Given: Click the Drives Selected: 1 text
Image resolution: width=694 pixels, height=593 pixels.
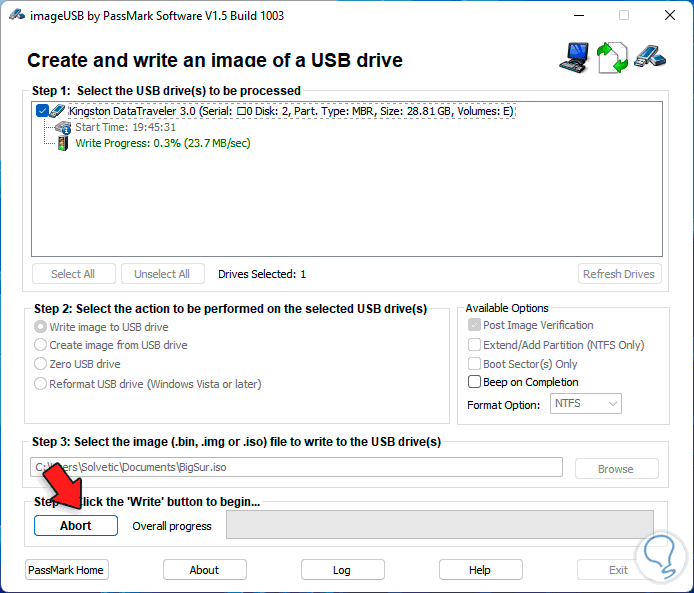Looking at the screenshot, I should point(262,274).
